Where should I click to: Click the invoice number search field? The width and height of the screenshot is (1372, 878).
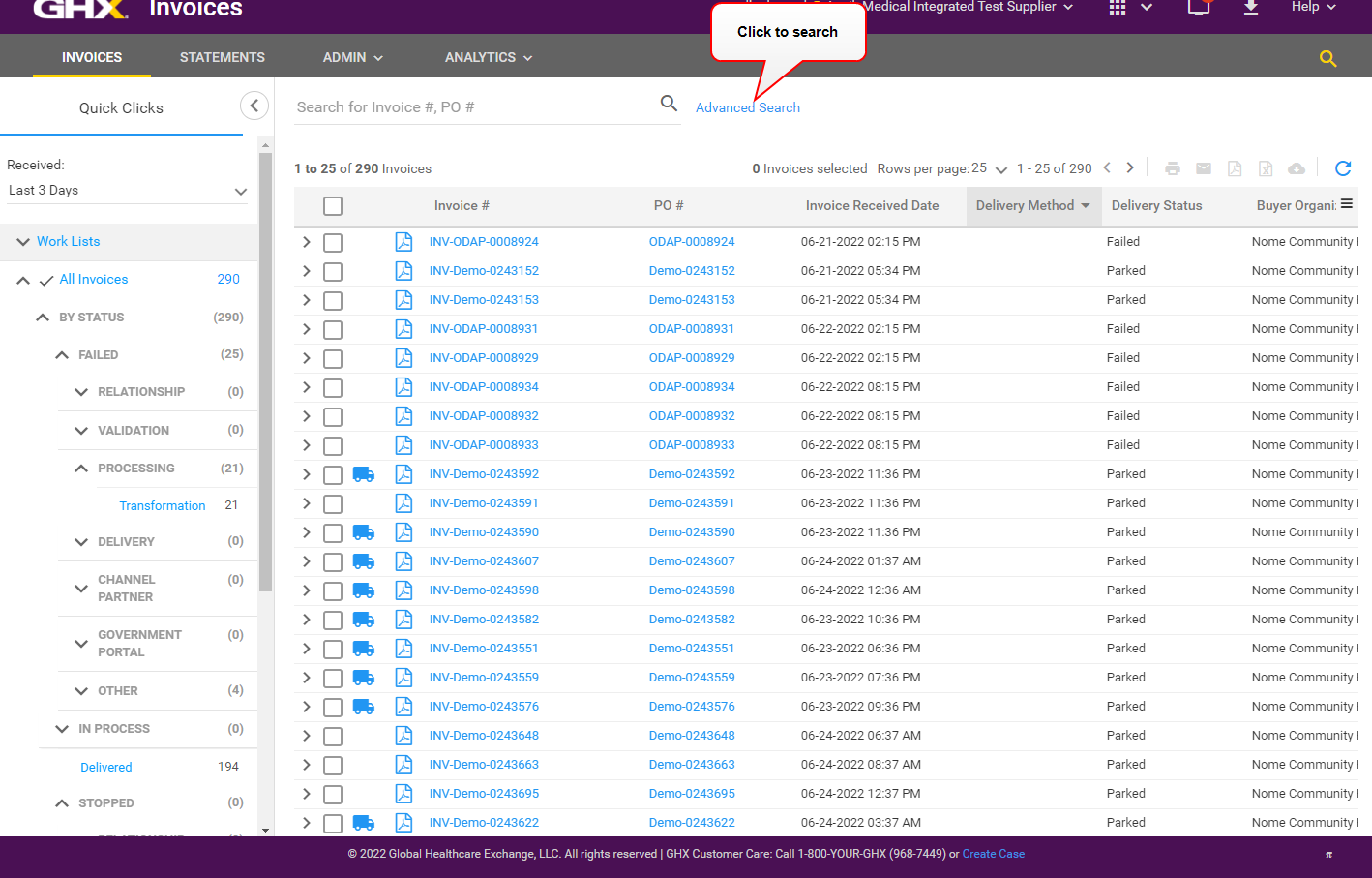coord(474,107)
